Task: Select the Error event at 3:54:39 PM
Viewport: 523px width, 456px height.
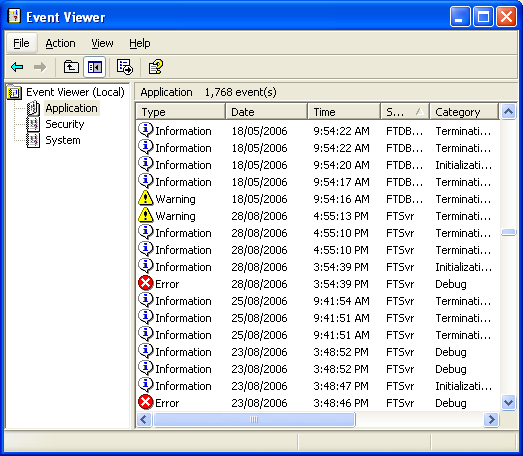Action: tap(317, 284)
